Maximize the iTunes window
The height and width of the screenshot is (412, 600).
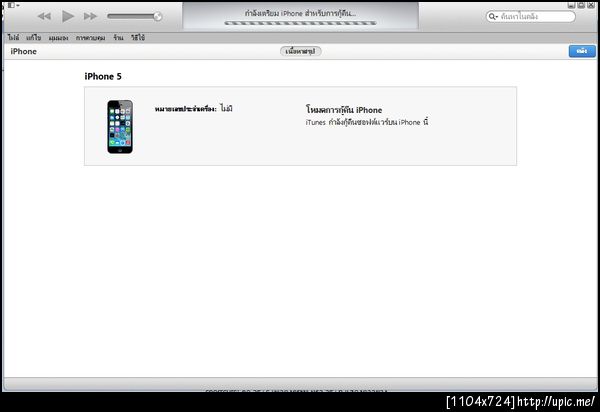581,5
